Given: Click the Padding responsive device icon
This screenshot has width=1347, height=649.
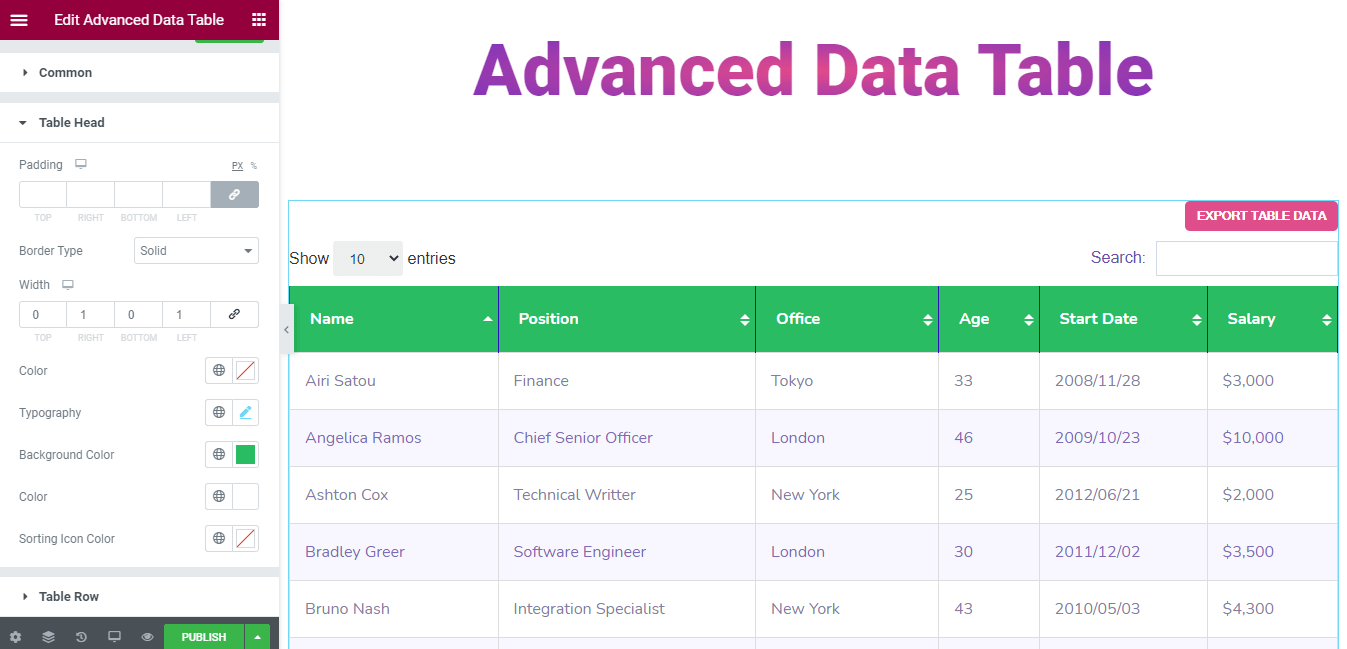Looking at the screenshot, I should pos(81,164).
